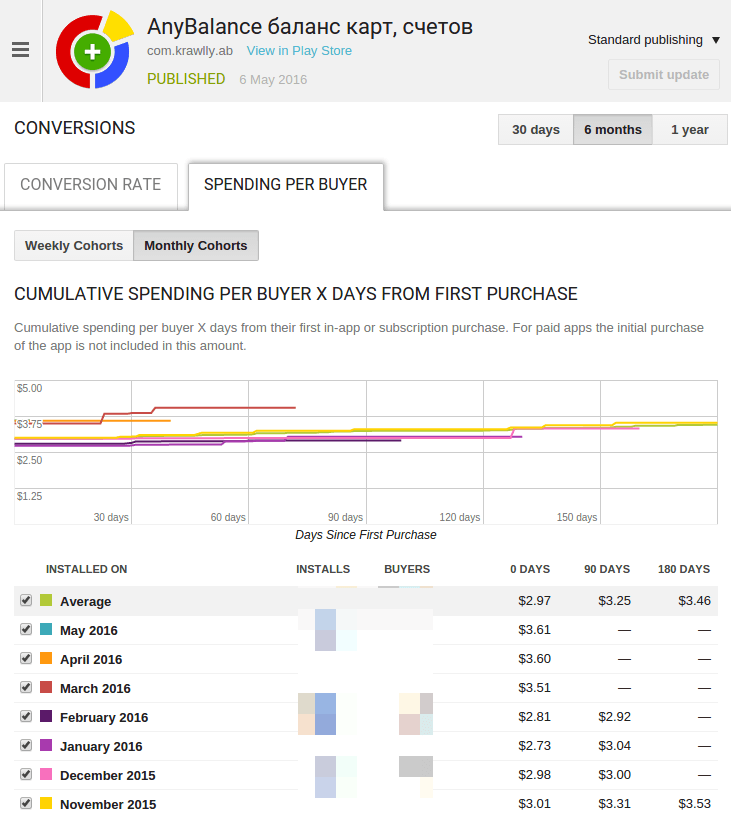
Task: Toggle the March 2016 cohort checkbox
Action: (26, 688)
